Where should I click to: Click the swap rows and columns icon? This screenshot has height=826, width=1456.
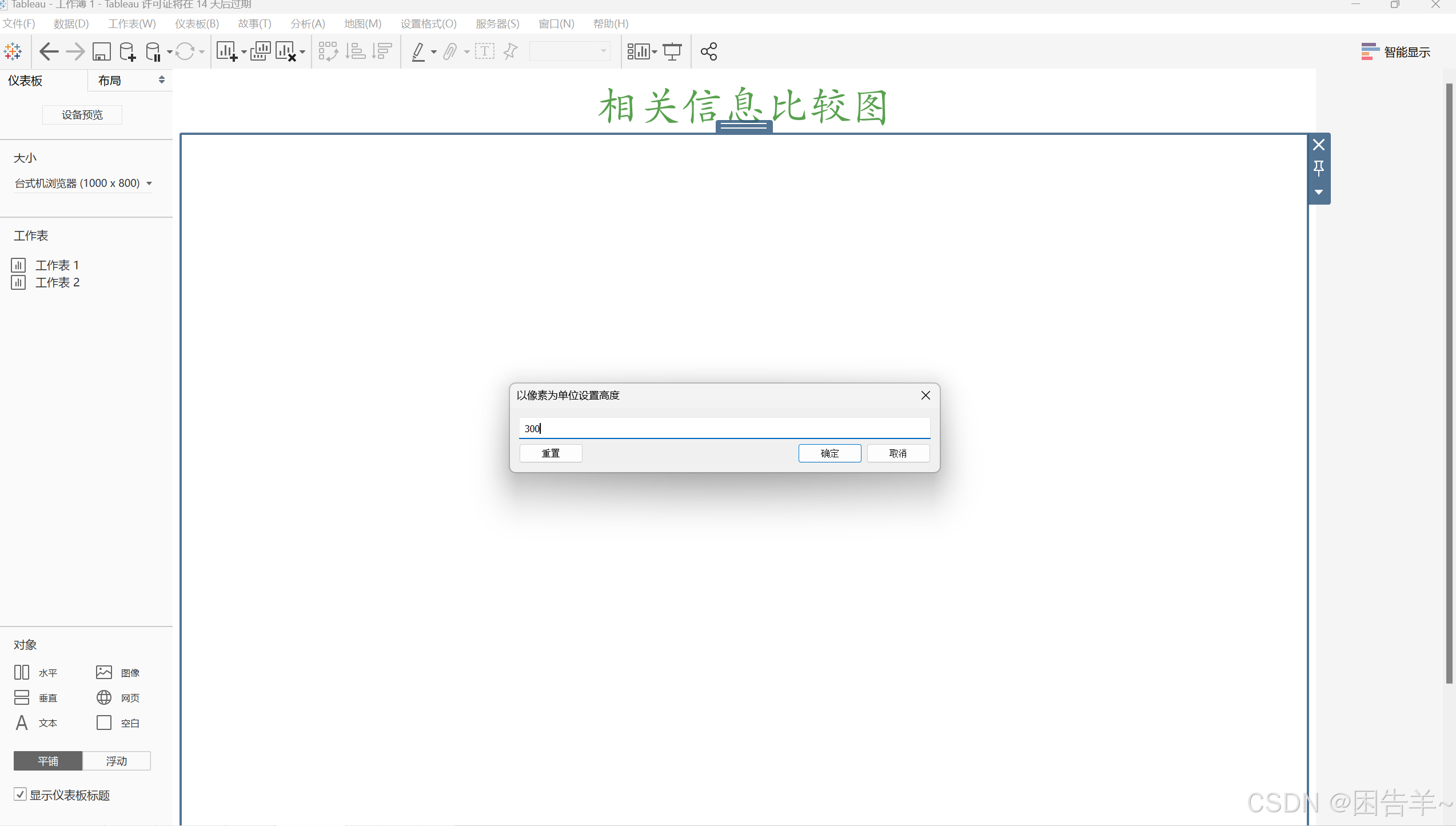click(x=328, y=51)
